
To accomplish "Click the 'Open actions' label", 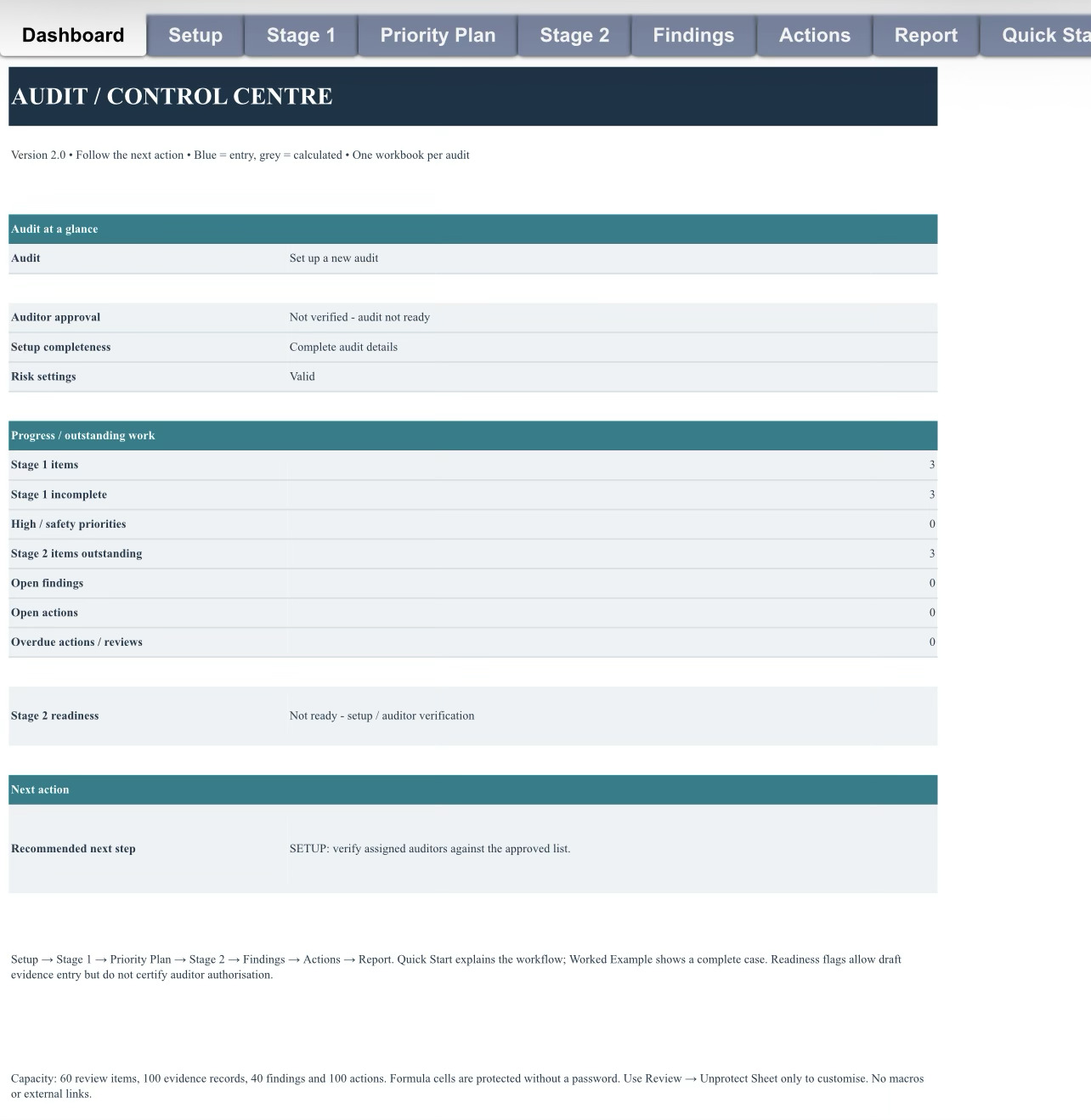I will [x=44, y=613].
